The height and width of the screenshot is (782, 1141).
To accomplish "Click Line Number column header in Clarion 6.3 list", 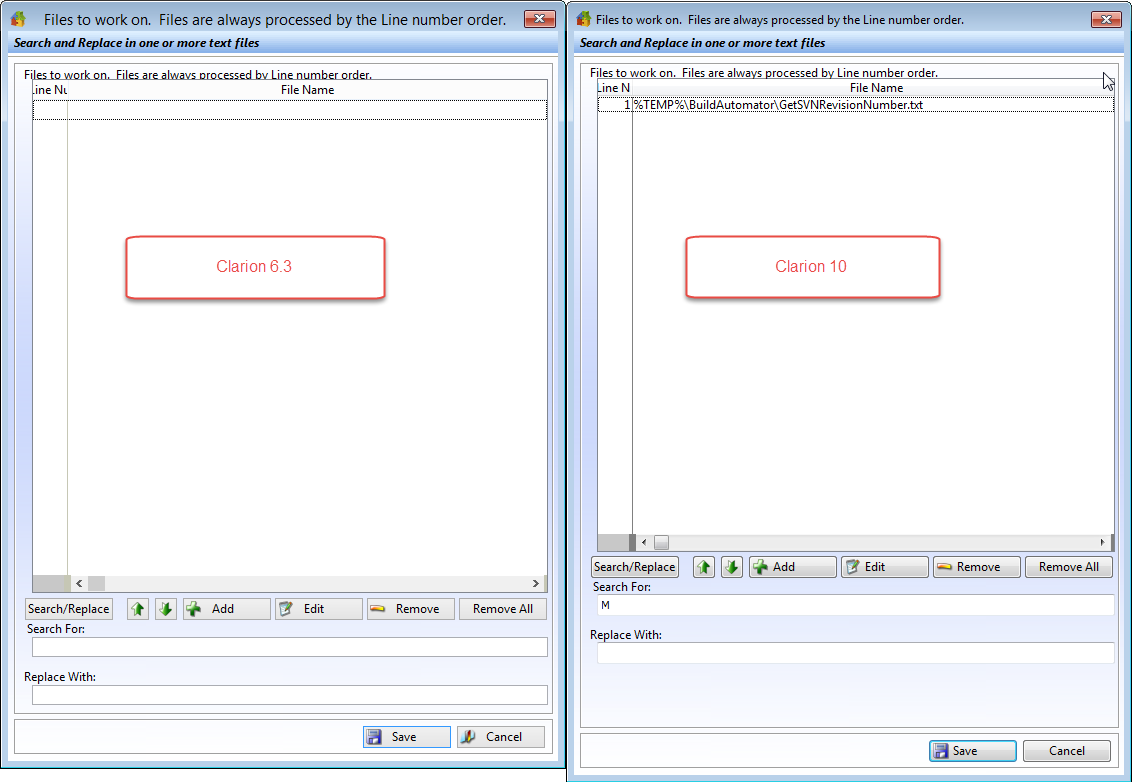I will click(x=50, y=90).
